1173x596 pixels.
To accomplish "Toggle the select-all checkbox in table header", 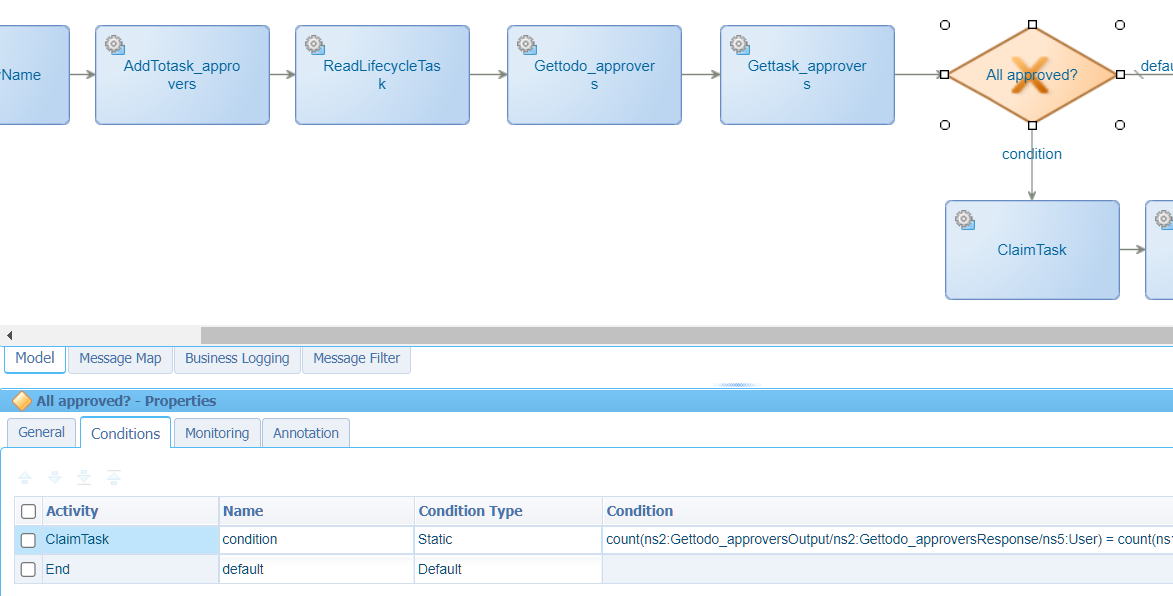I will pyautogui.click(x=29, y=511).
